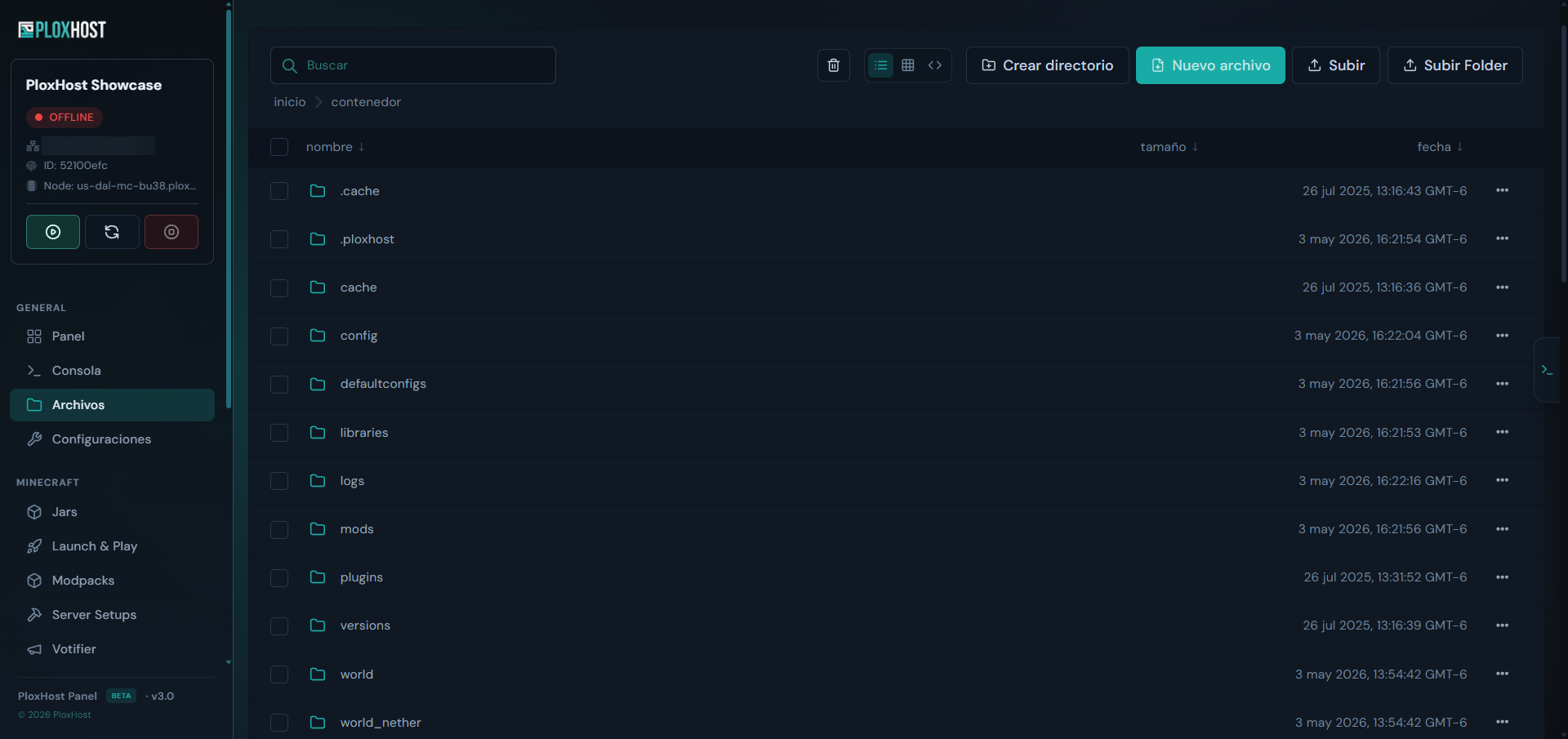Check the .ploxhost folder checkbox
The image size is (1568, 739).
pyautogui.click(x=279, y=239)
